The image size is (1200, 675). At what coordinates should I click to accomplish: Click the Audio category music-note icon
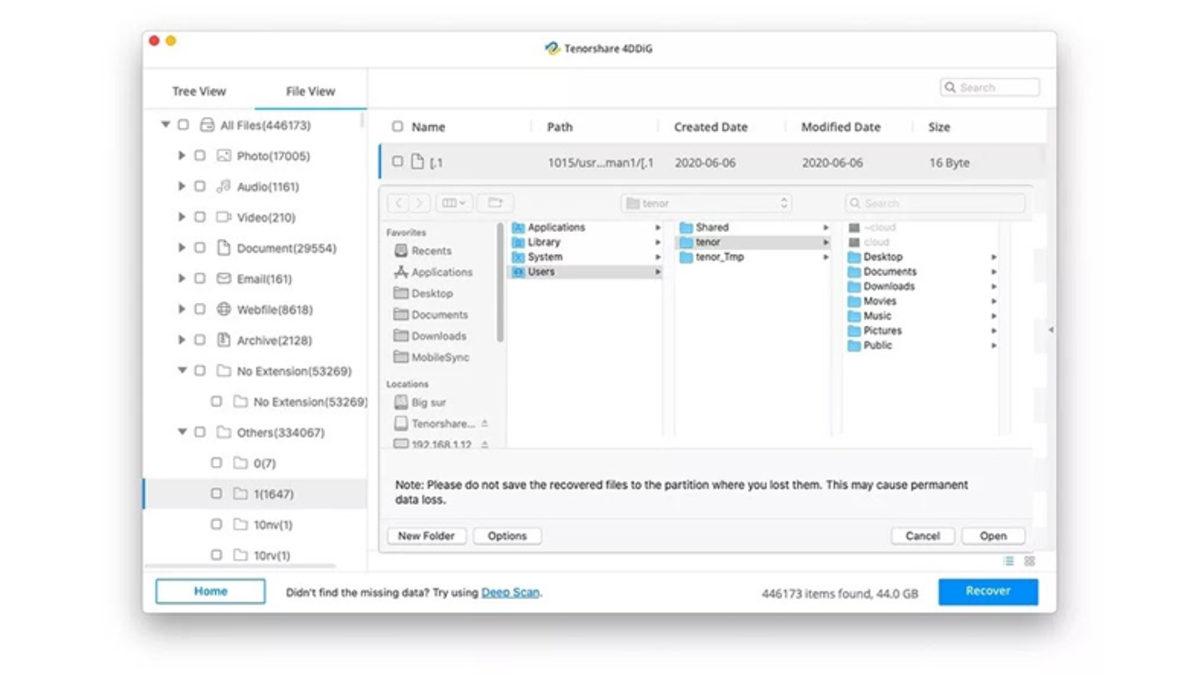(x=225, y=186)
